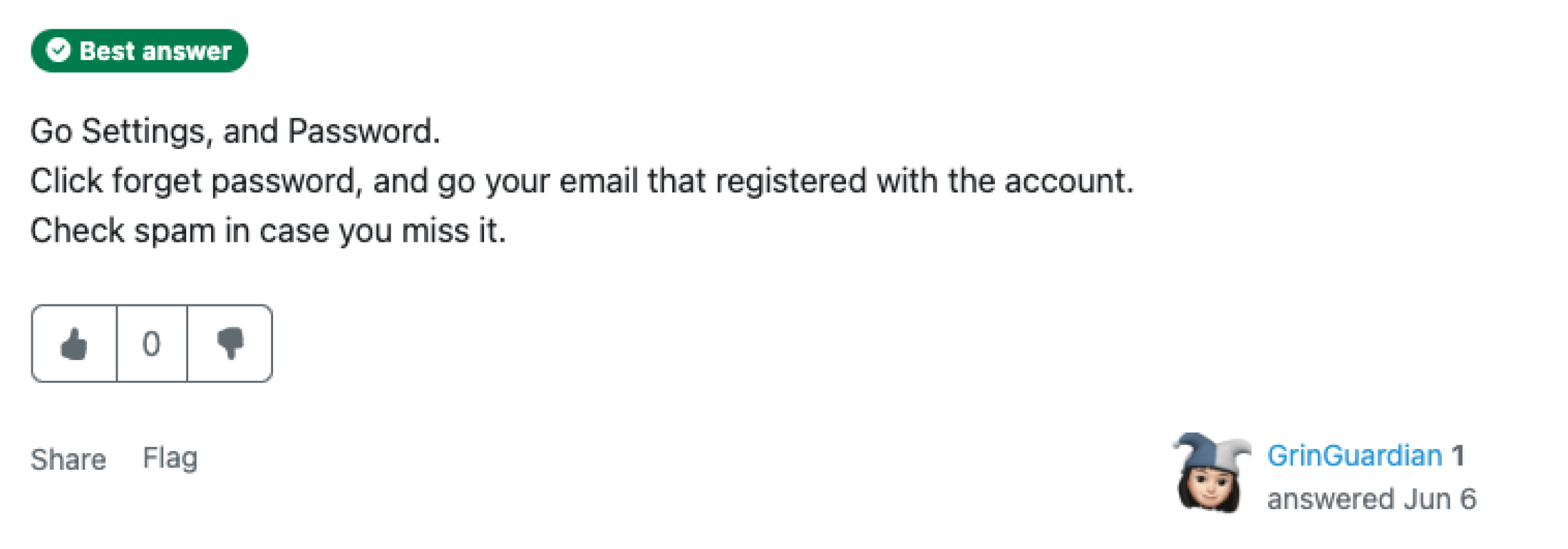
Task: Click the word "spam" in the answer
Action: 174,231
